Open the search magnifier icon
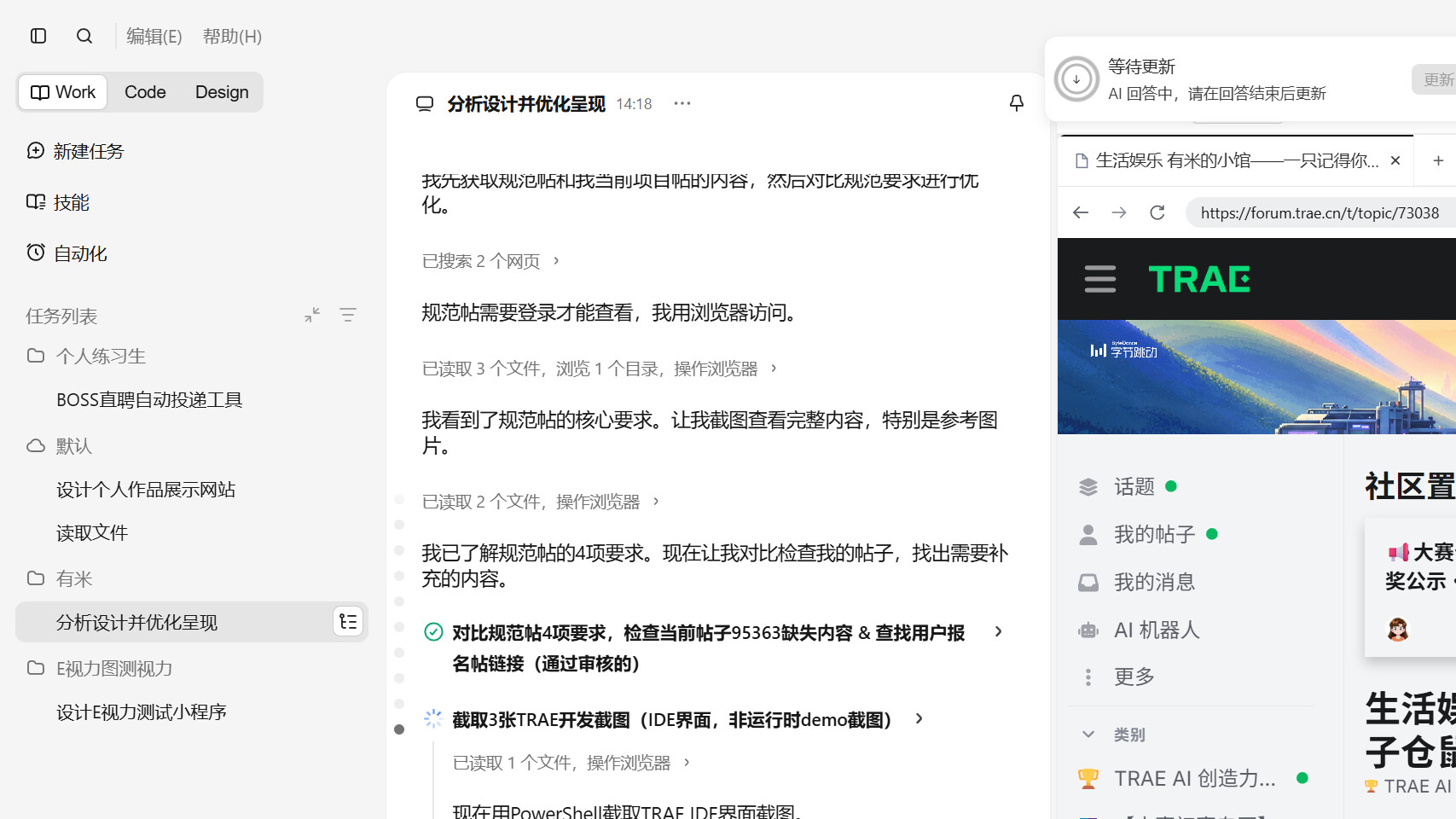Image resolution: width=1456 pixels, height=819 pixels. [84, 36]
